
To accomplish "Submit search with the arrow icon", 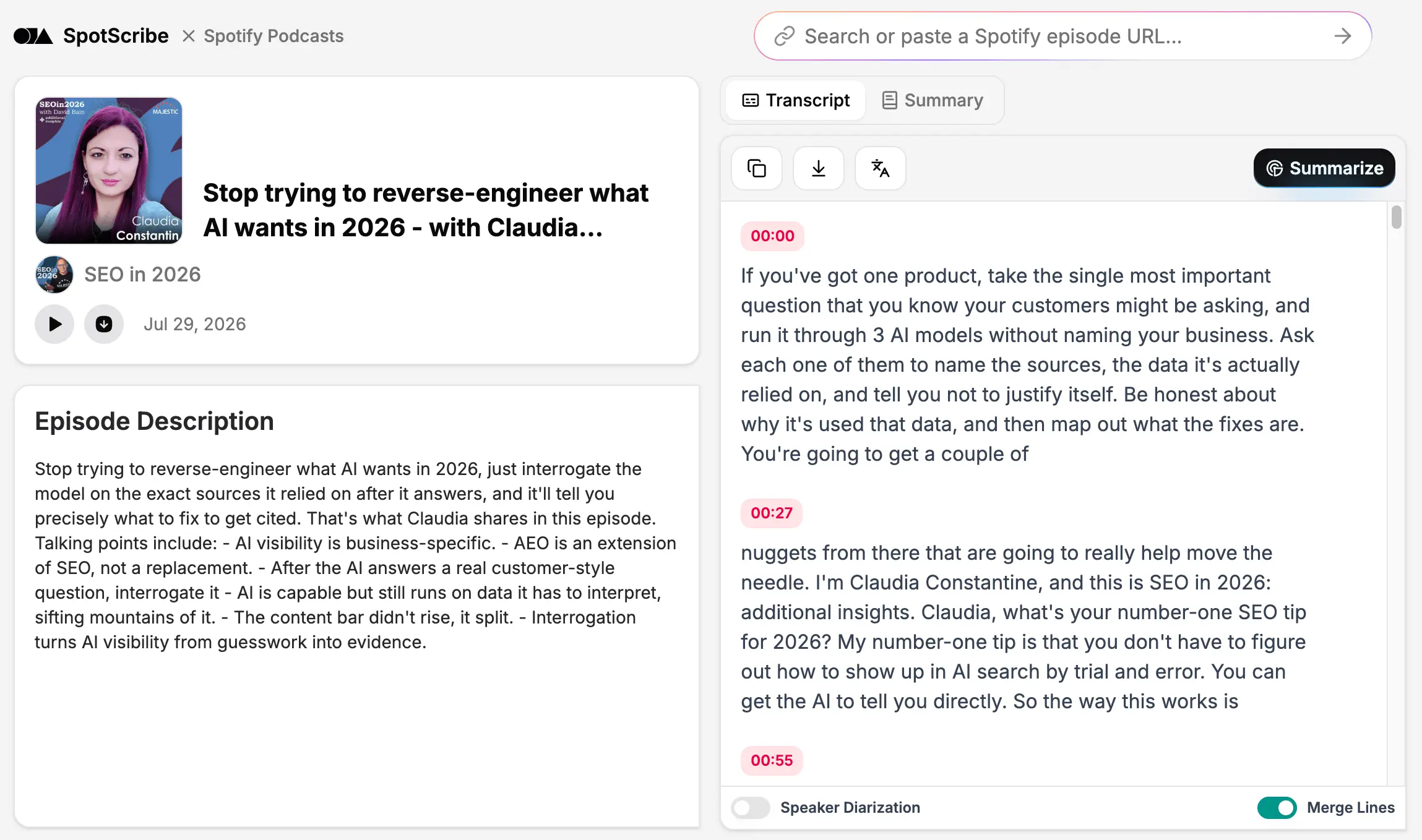I will (x=1342, y=36).
